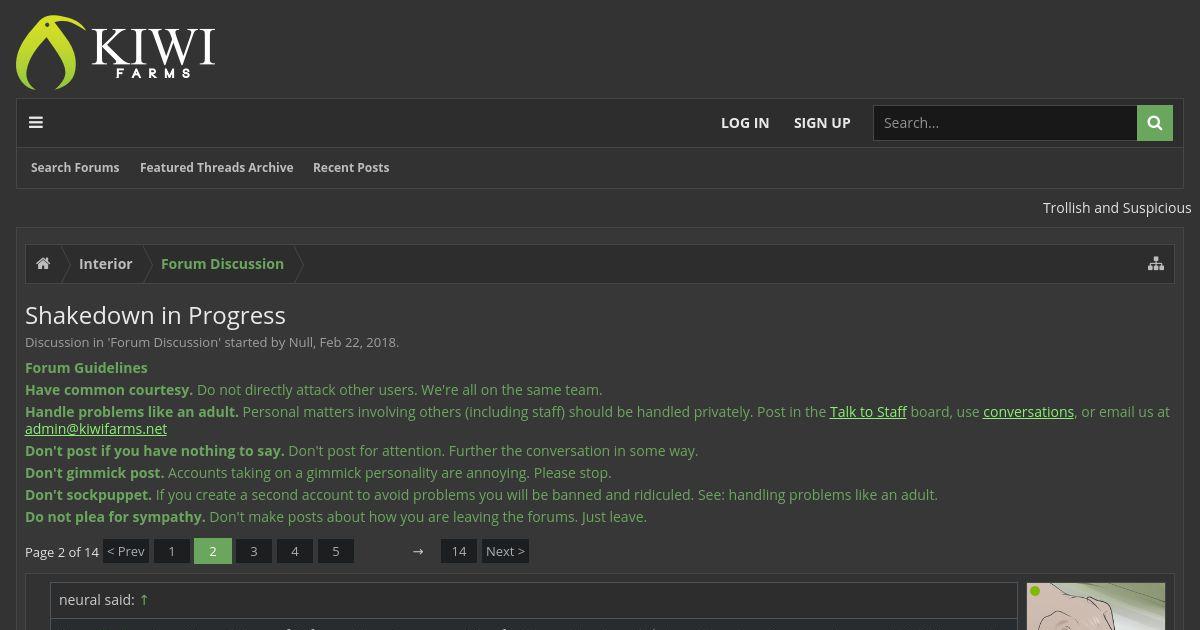Click the Forum Guidelines heading
1200x630 pixels.
(86, 368)
